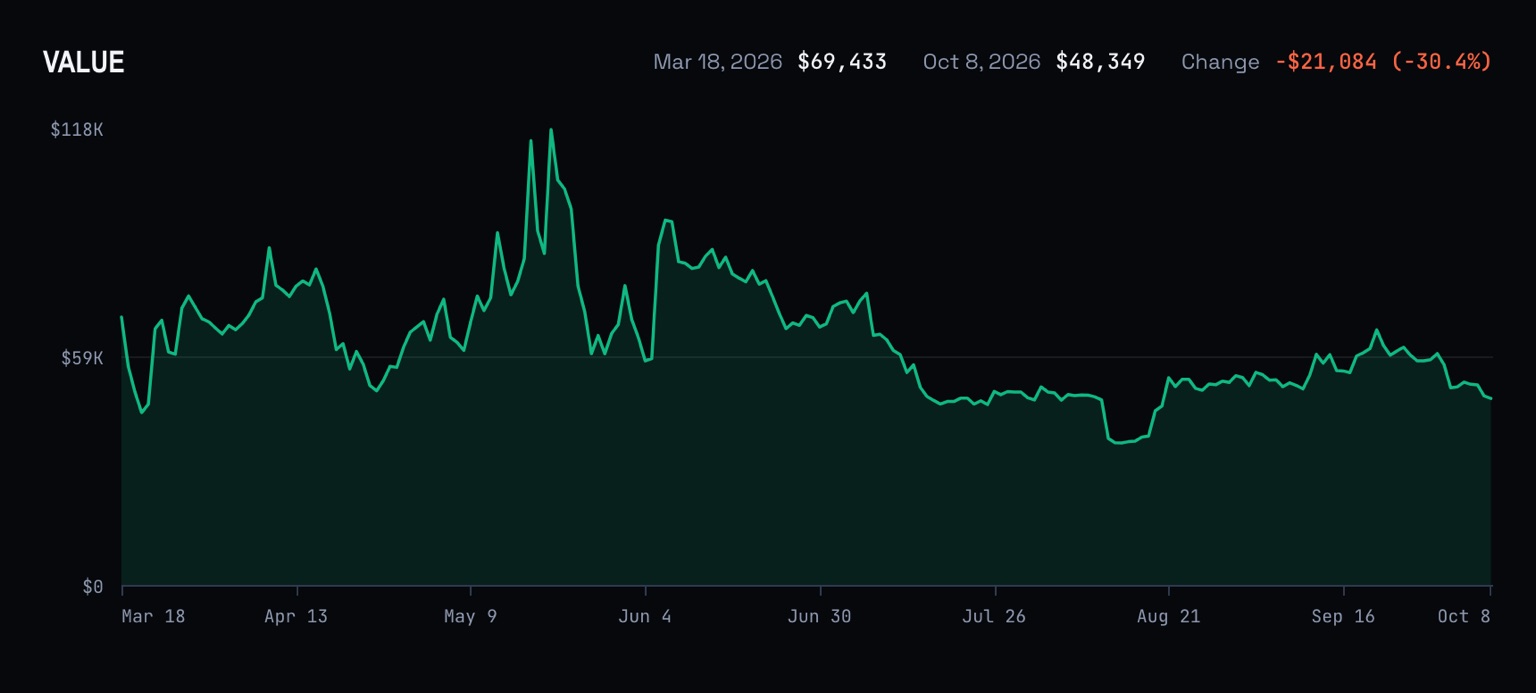Image resolution: width=1536 pixels, height=693 pixels.
Task: Click the May 9 x-axis label
Action: [x=470, y=616]
